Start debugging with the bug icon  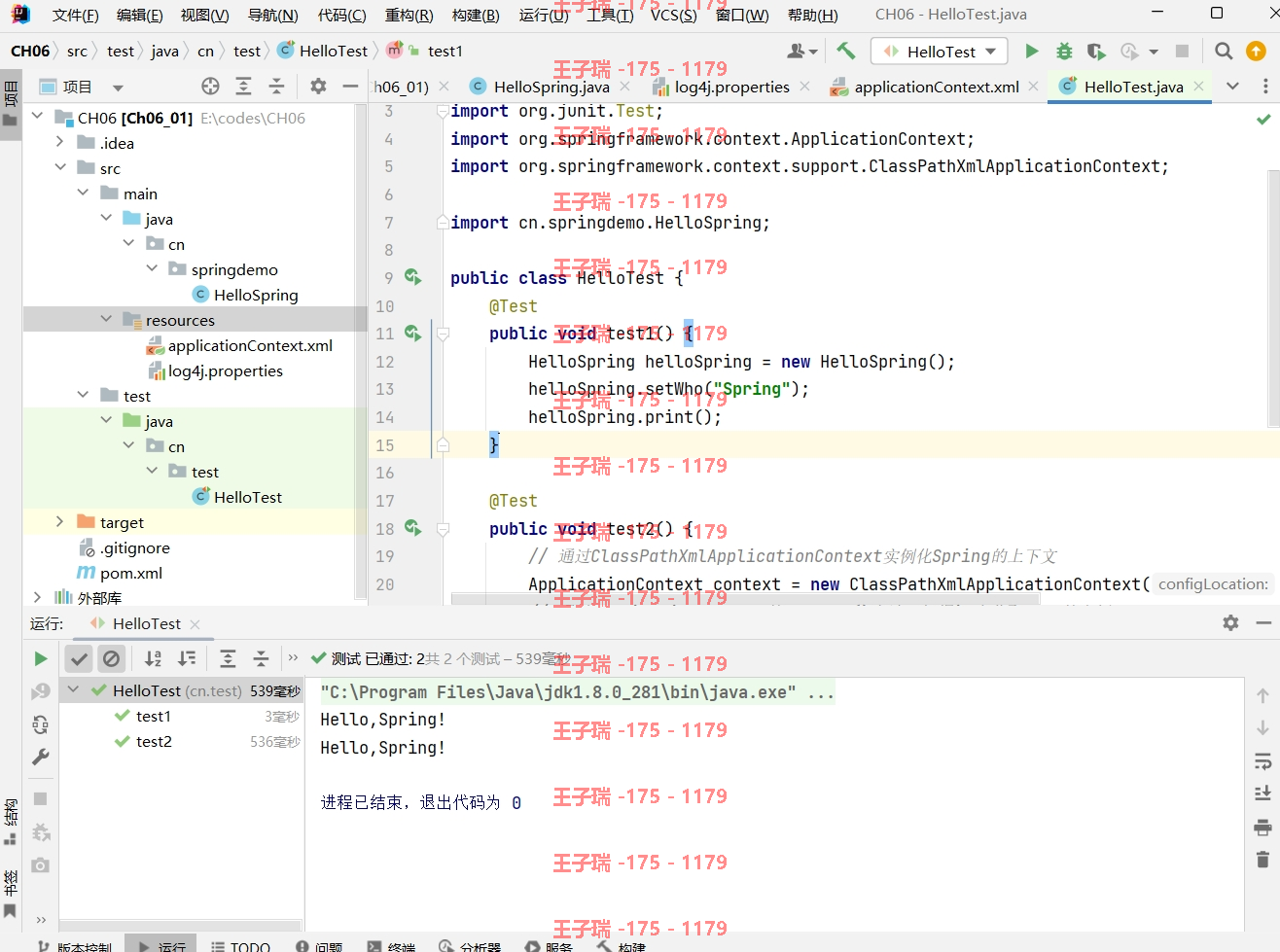1064,52
